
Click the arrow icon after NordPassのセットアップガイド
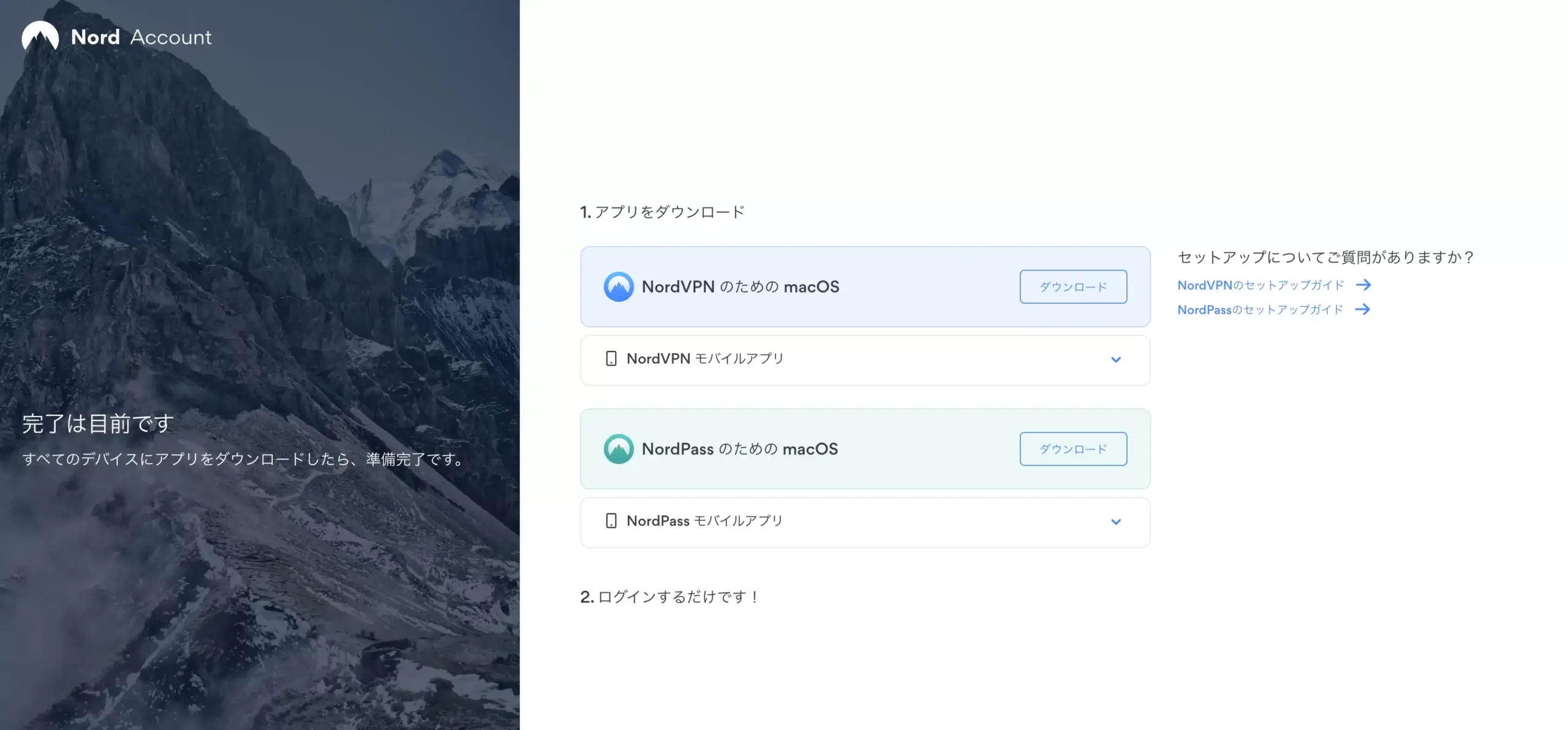[1363, 309]
